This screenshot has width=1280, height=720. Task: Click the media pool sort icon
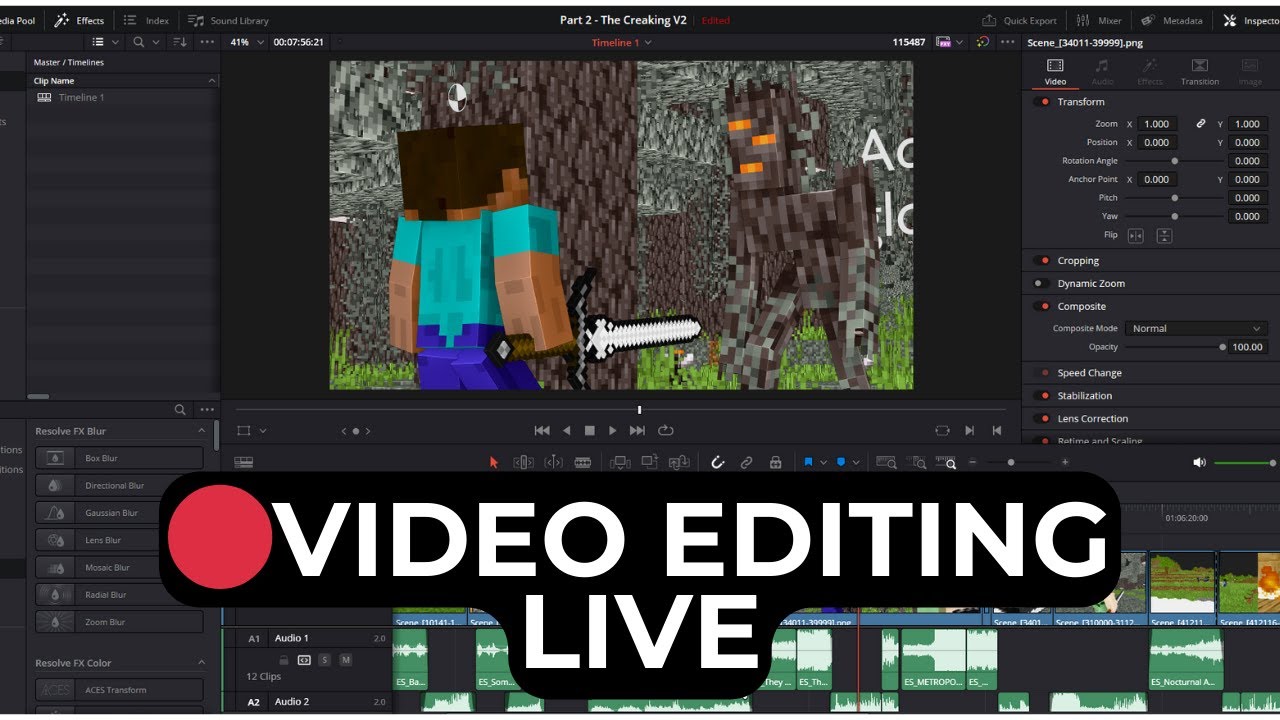(x=180, y=42)
